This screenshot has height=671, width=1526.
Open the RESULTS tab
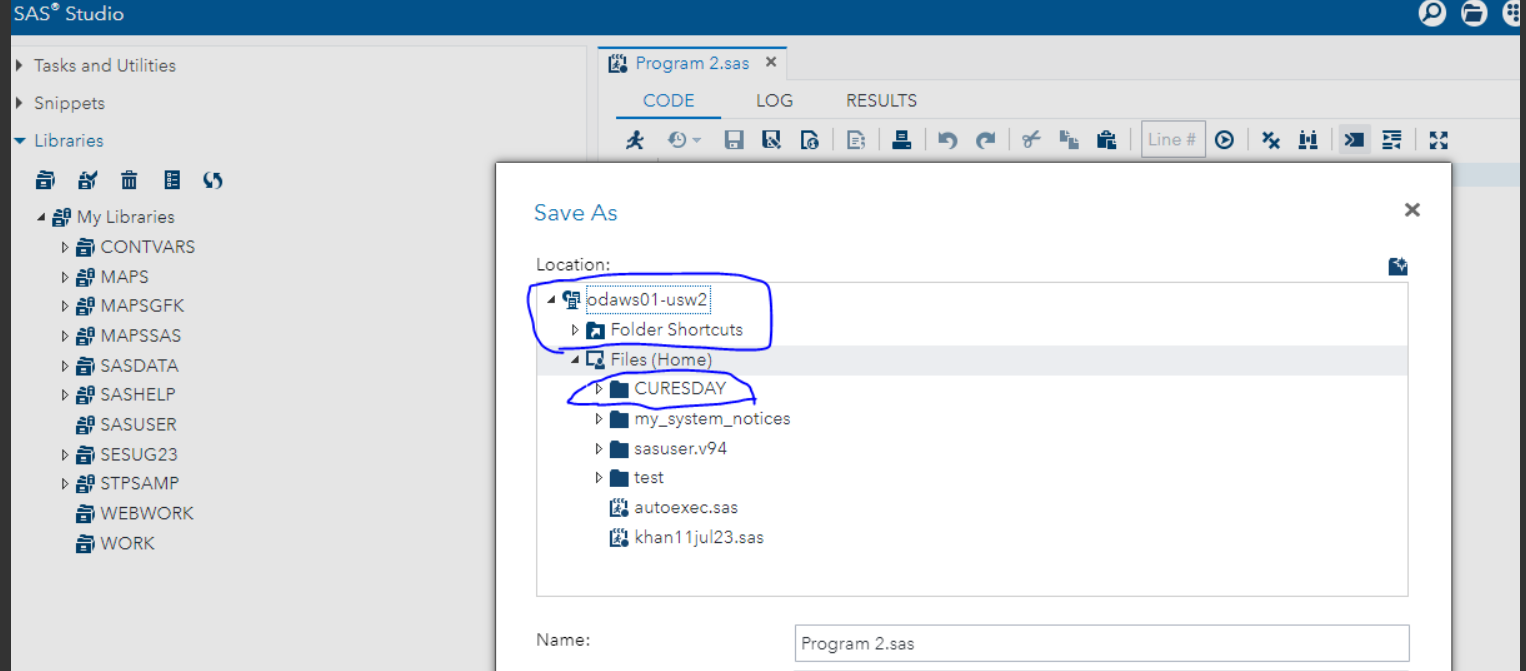880,100
